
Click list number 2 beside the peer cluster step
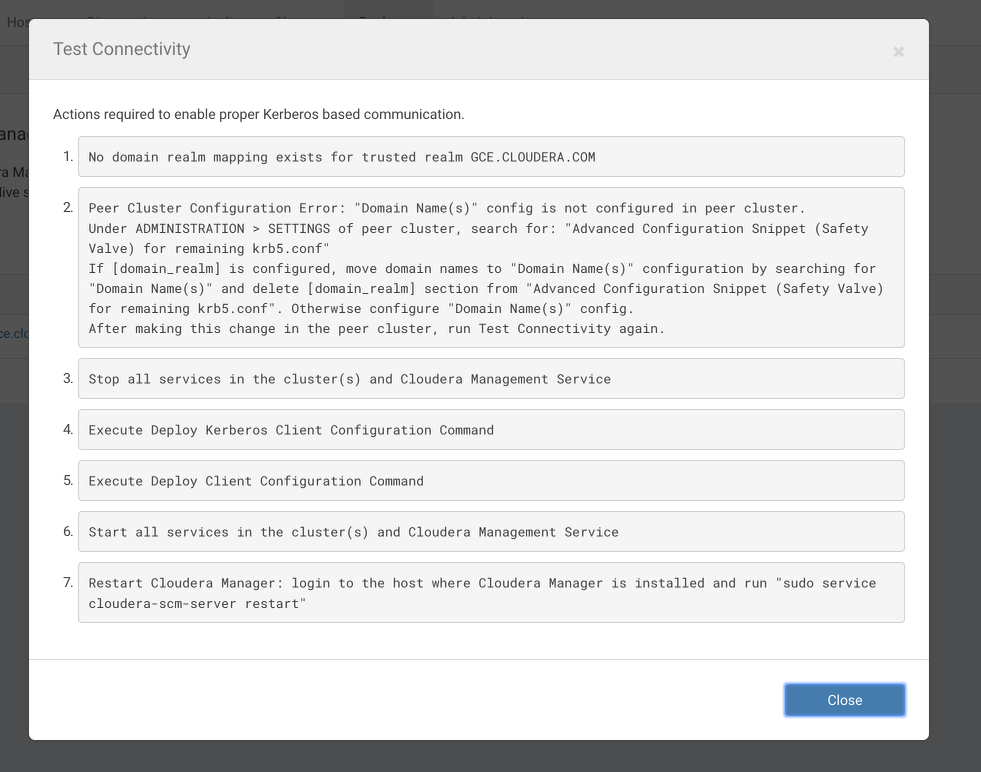(x=68, y=208)
